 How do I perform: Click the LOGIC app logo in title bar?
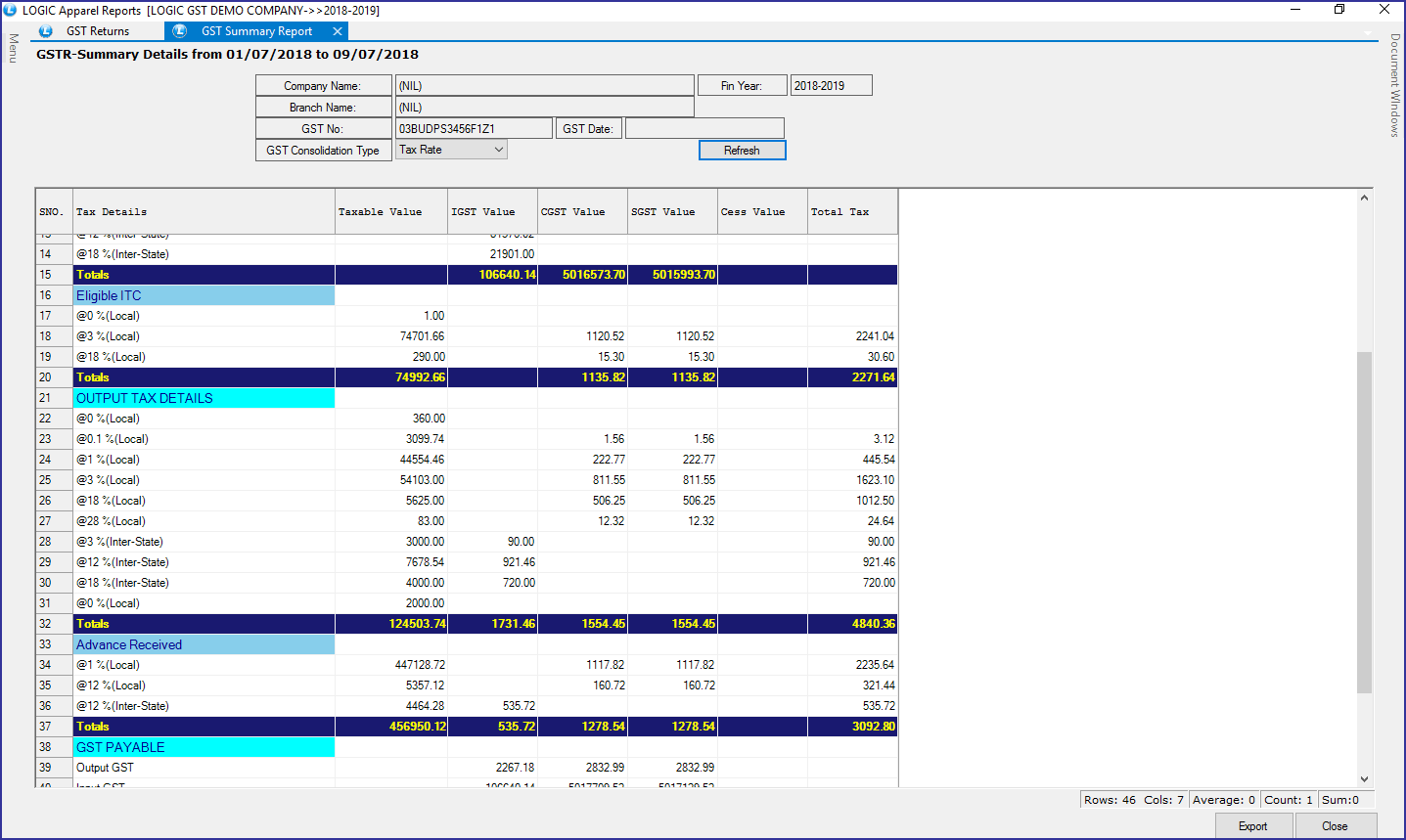click(10, 10)
